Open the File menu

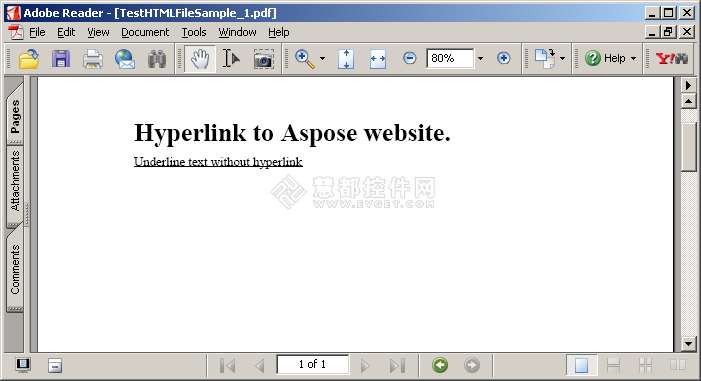click(x=37, y=32)
